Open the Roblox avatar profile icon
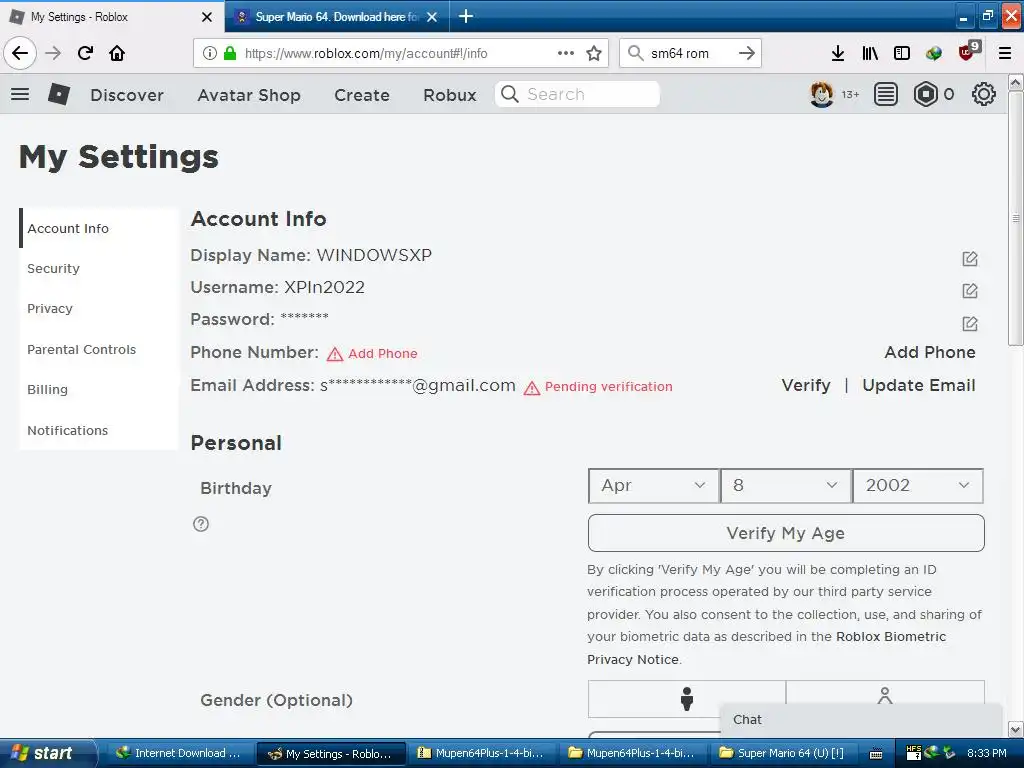The width and height of the screenshot is (1024, 768). point(822,95)
